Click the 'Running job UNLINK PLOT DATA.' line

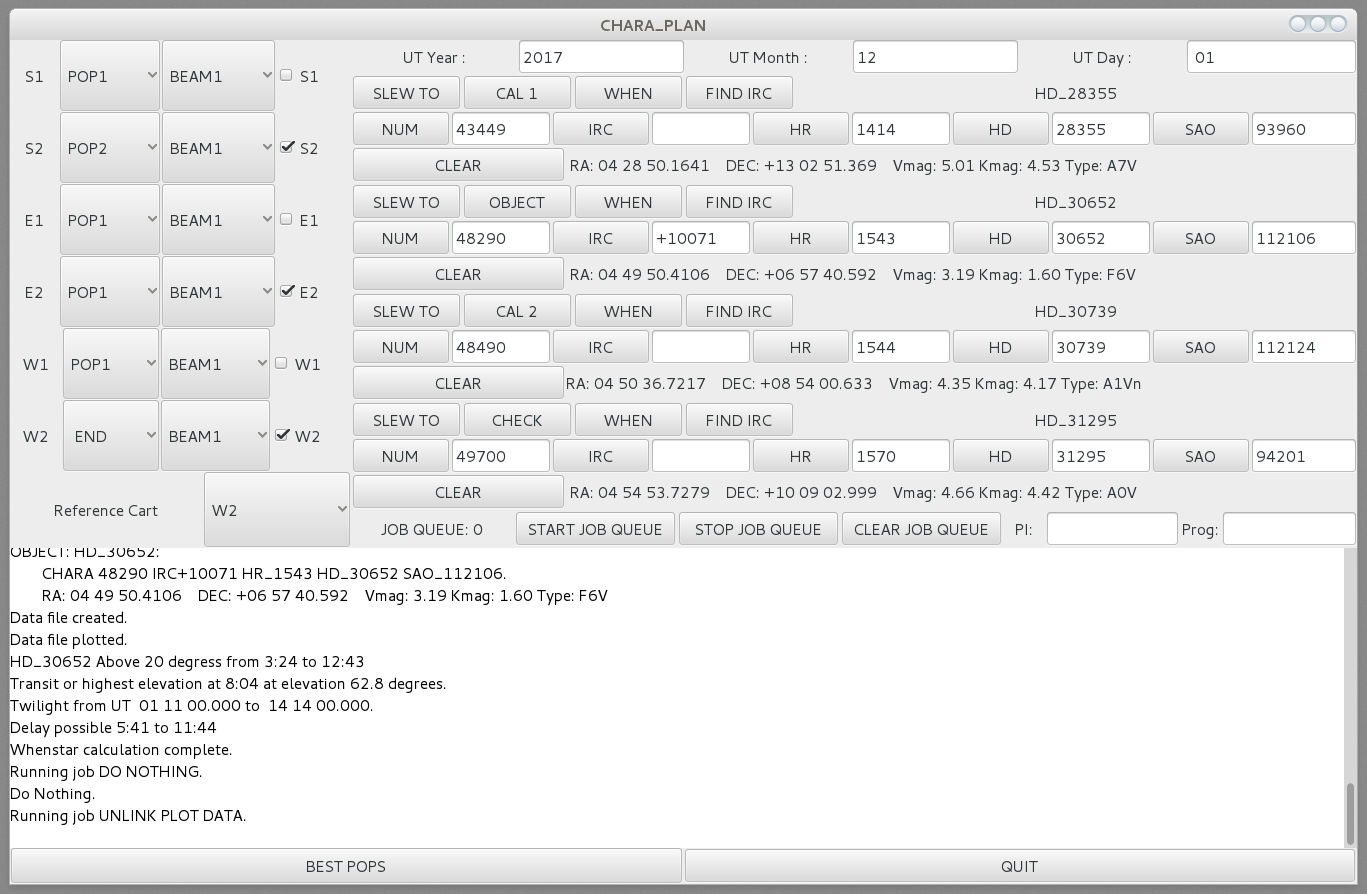pyautogui.click(x=128, y=816)
